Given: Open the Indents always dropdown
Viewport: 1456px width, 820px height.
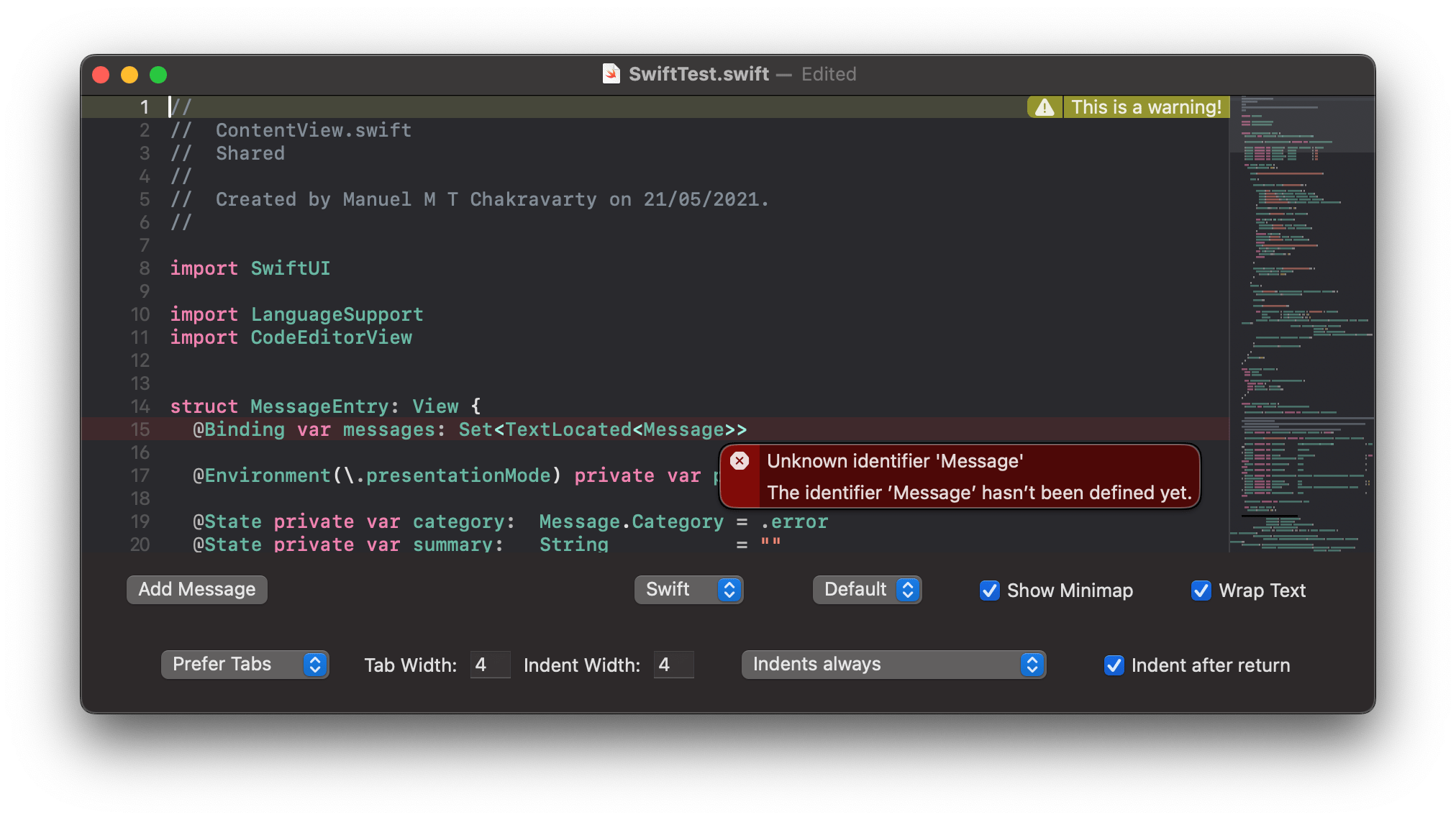Looking at the screenshot, I should click(892, 664).
